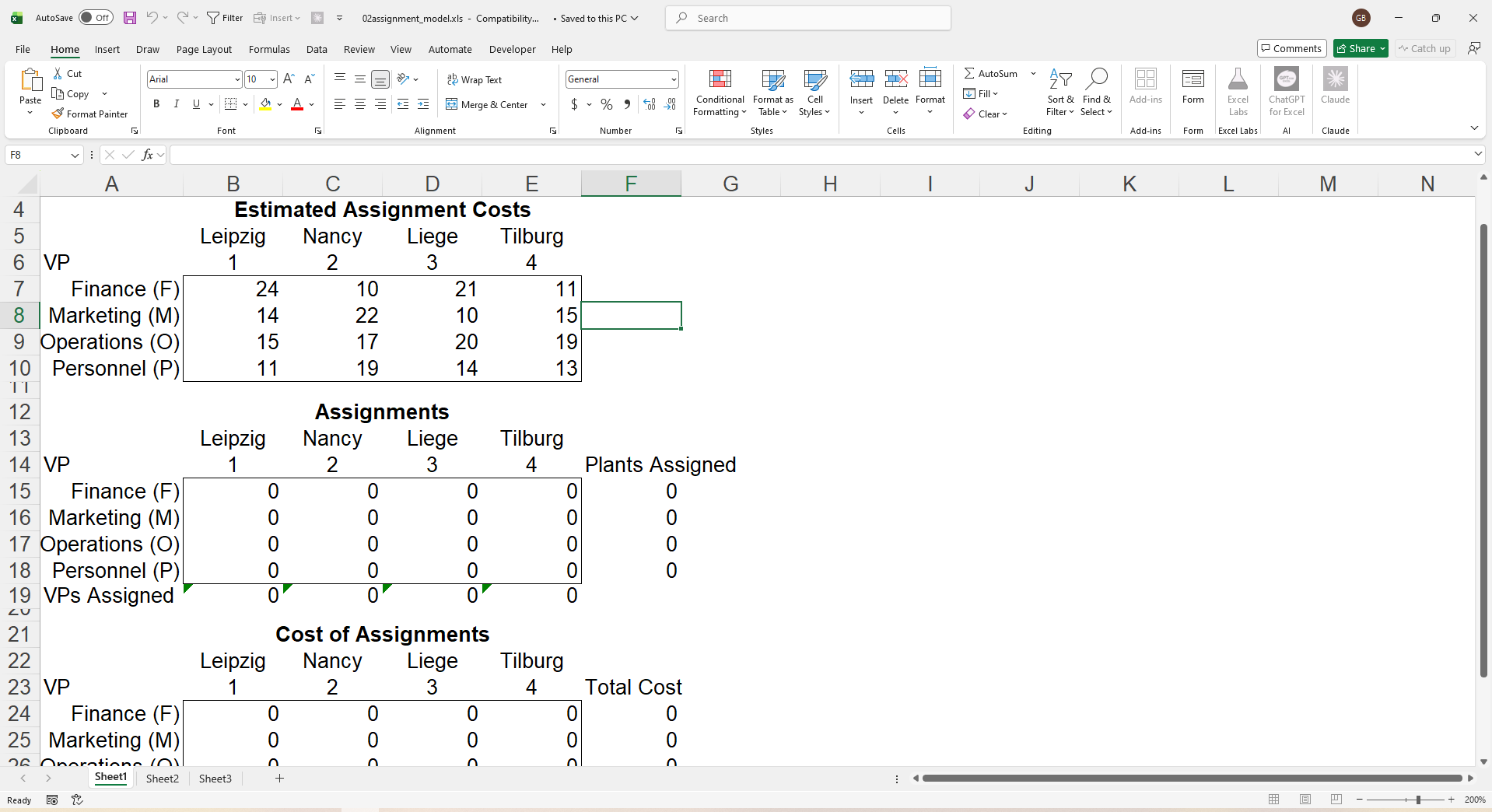The width and height of the screenshot is (1492, 812).
Task: Toggle the AutoSave switch
Action: point(96,18)
